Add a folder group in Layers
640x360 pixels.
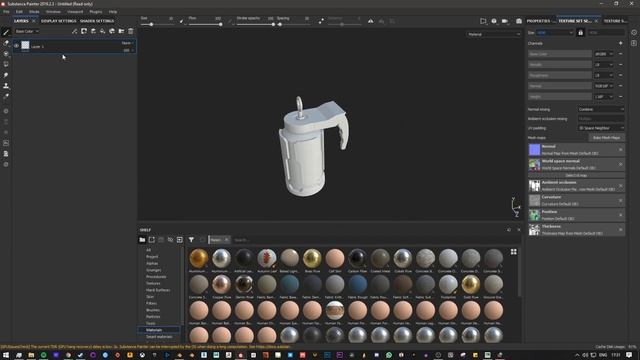click(x=121, y=31)
